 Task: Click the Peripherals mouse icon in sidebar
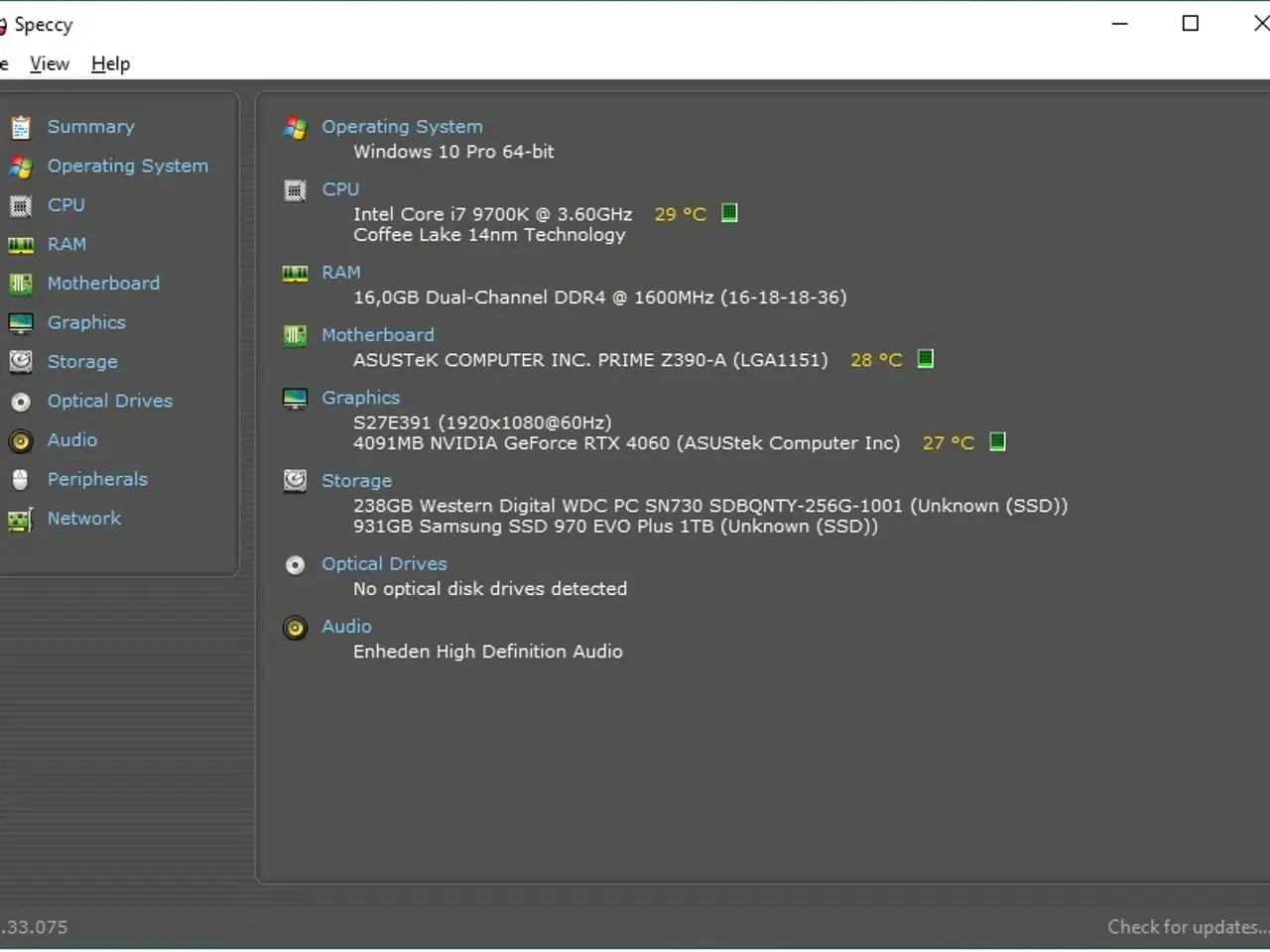pos(20,480)
